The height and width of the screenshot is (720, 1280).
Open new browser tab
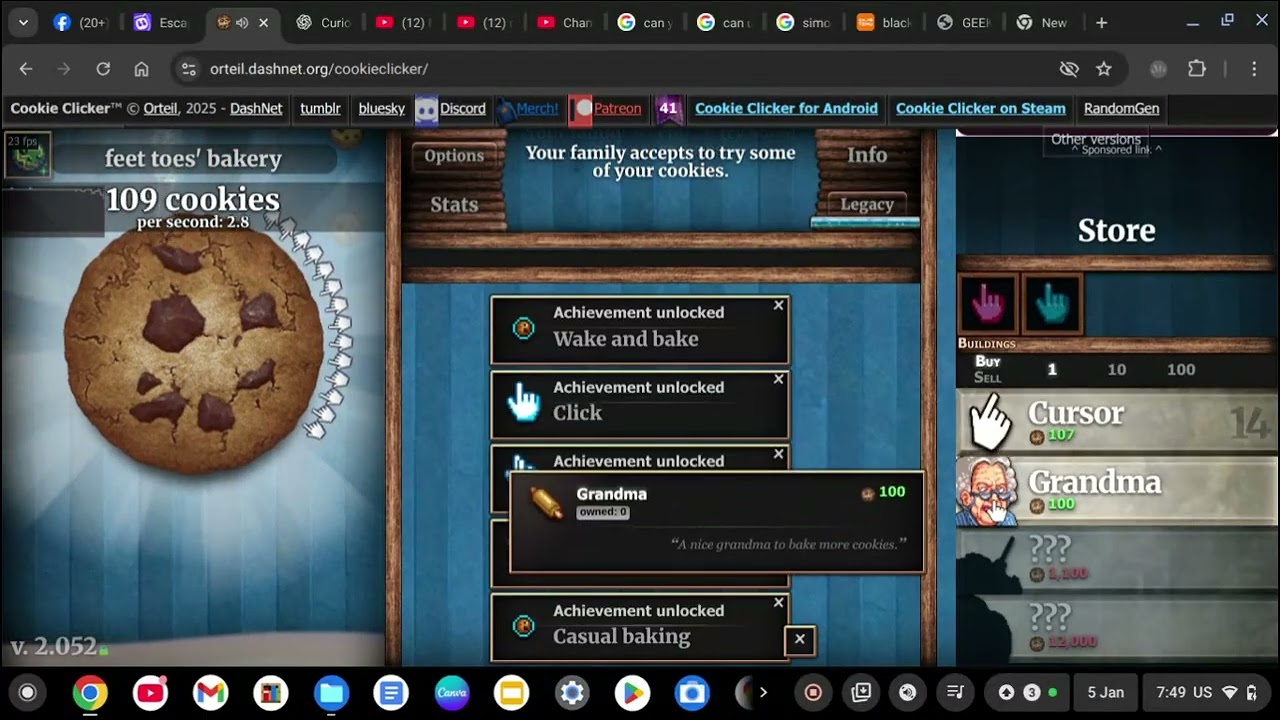point(1101,23)
